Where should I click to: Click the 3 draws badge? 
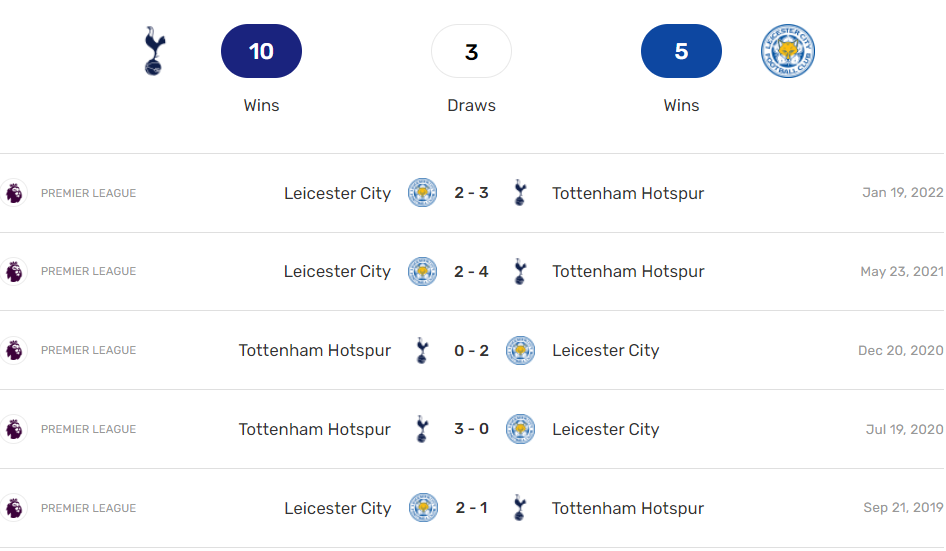pos(471,51)
